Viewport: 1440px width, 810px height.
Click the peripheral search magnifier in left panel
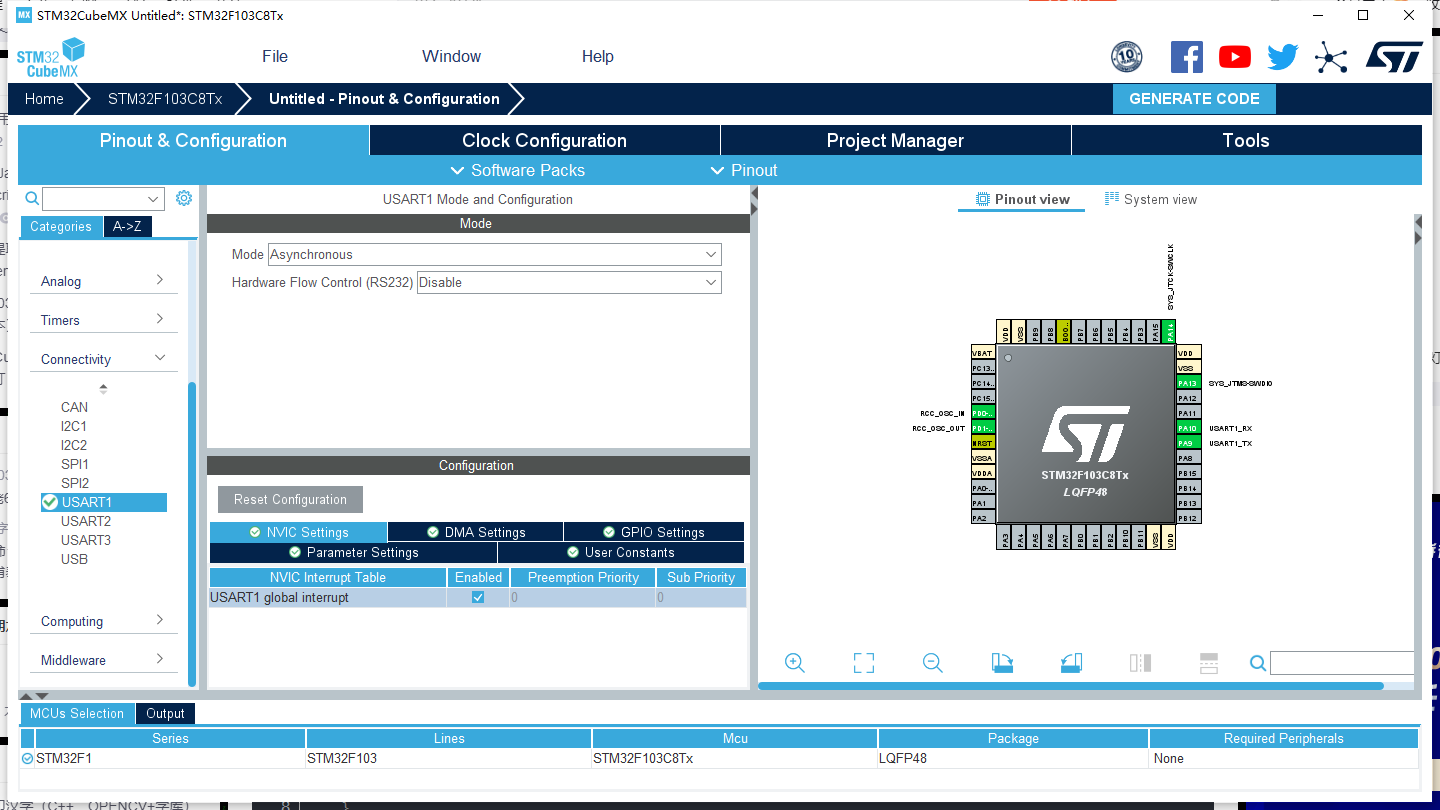pyautogui.click(x=32, y=198)
